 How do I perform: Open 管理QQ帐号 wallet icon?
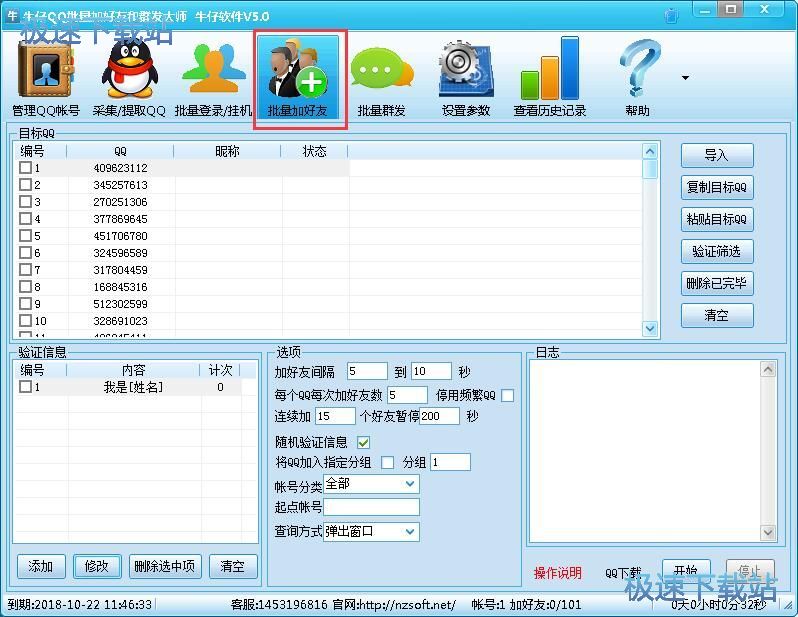coord(46,71)
